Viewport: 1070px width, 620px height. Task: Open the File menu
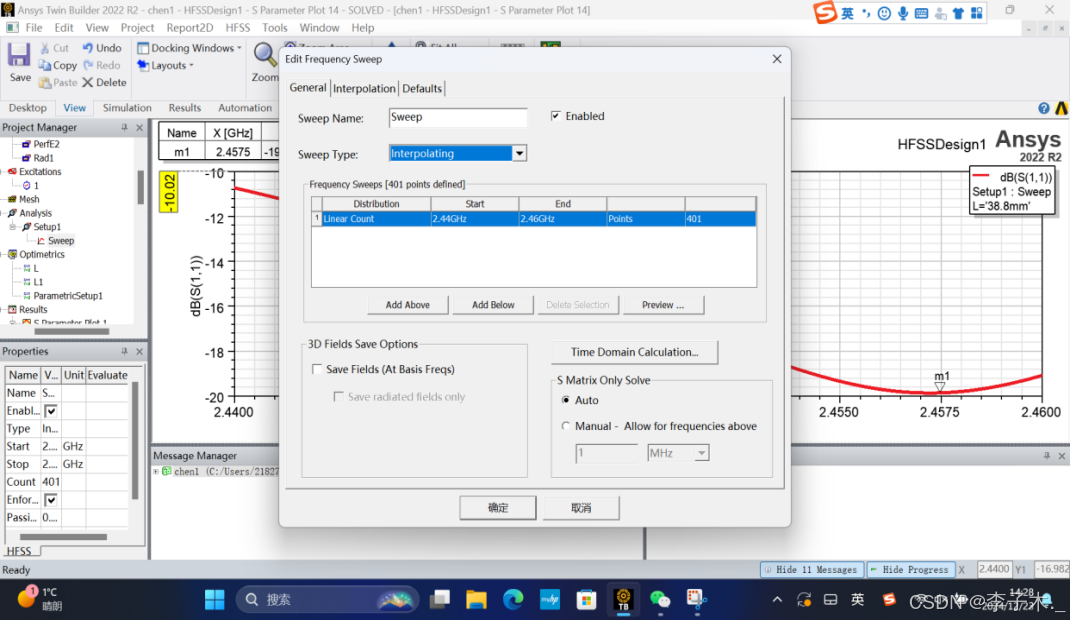[33, 28]
